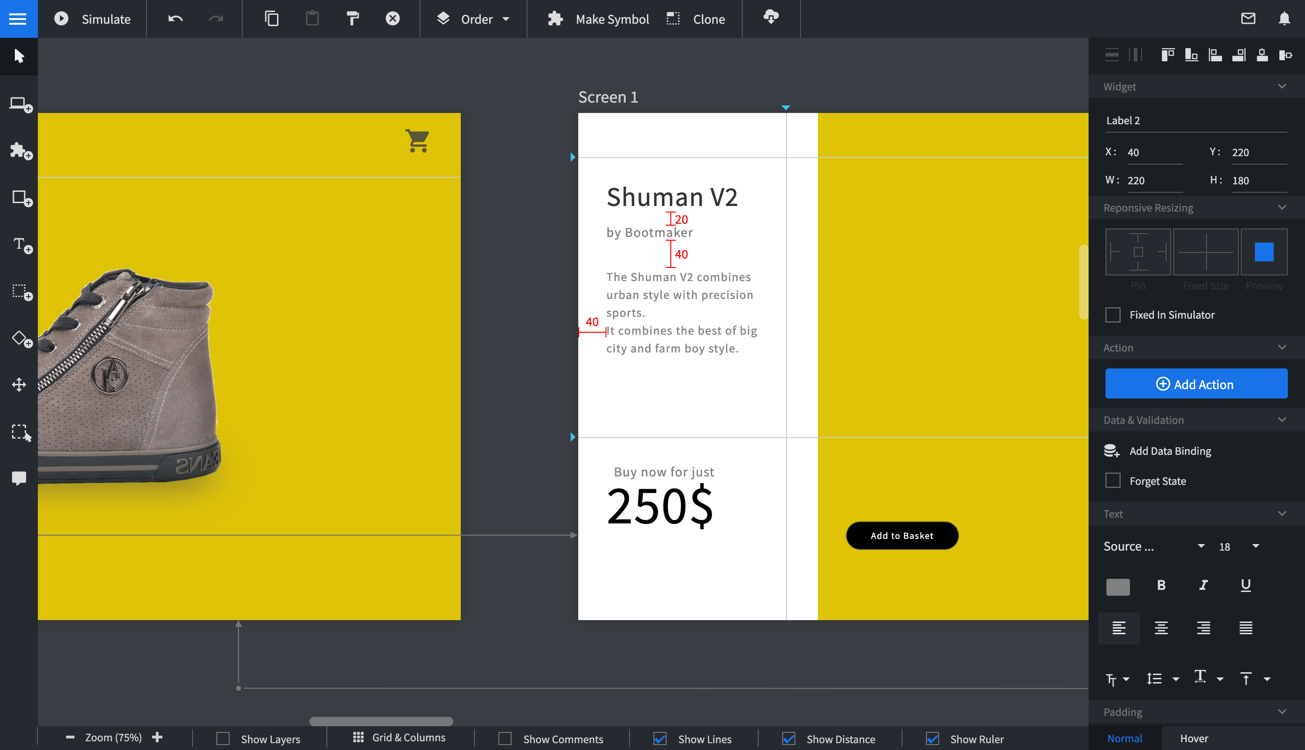Open the comment tool in left sidebar
Image resolution: width=1305 pixels, height=750 pixels.
(x=19, y=479)
